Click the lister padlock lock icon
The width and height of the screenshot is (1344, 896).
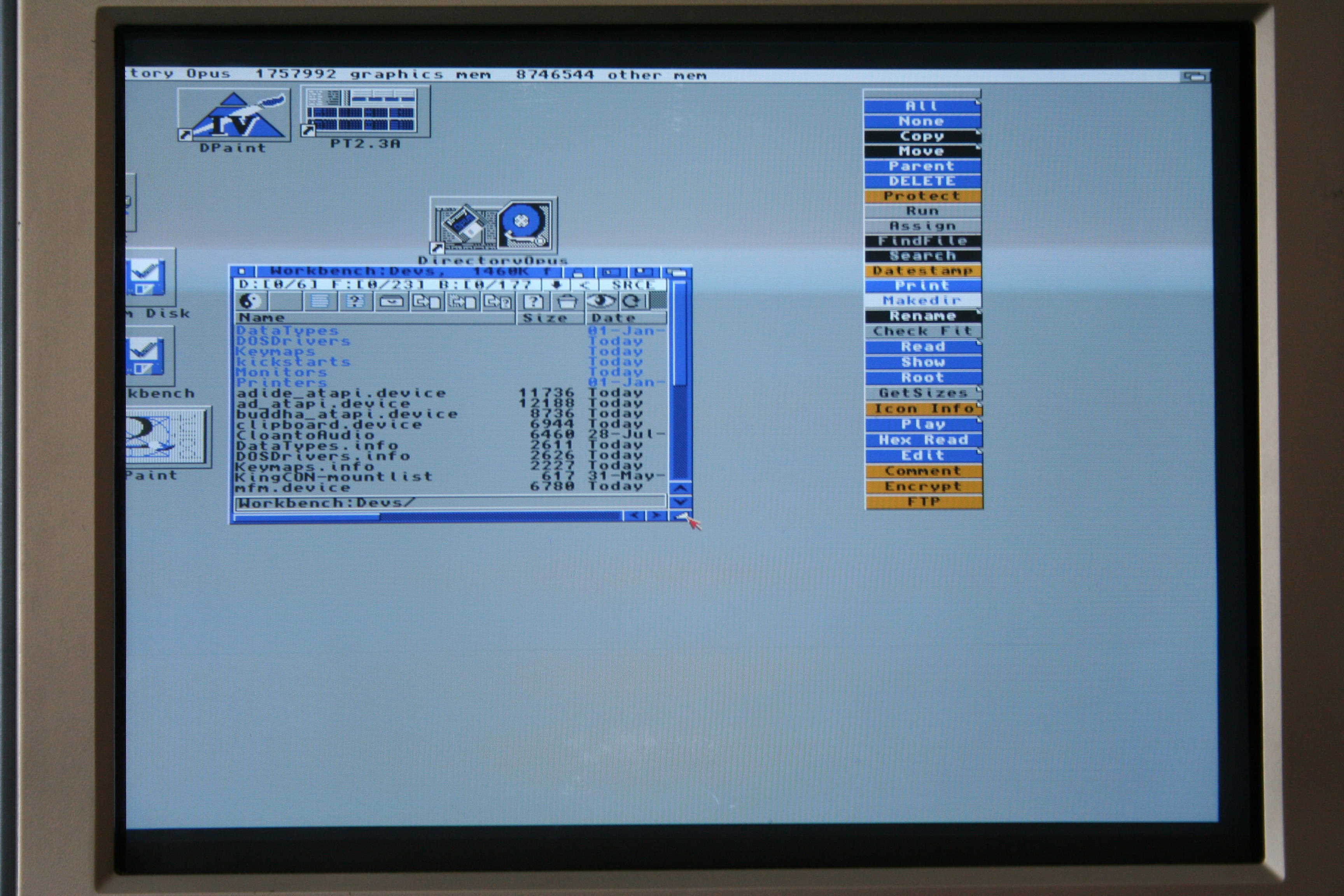click(578, 272)
